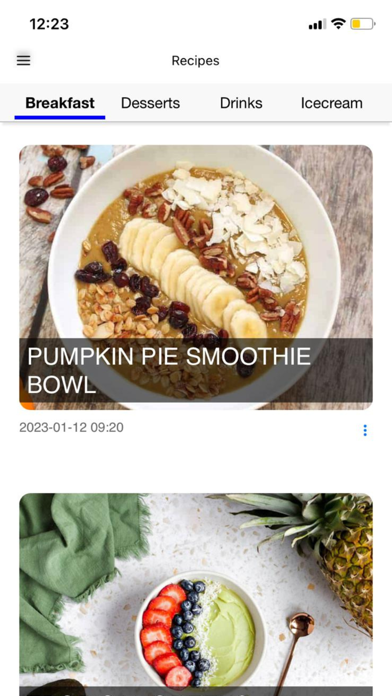Tap the battery indicator icon

(363, 24)
